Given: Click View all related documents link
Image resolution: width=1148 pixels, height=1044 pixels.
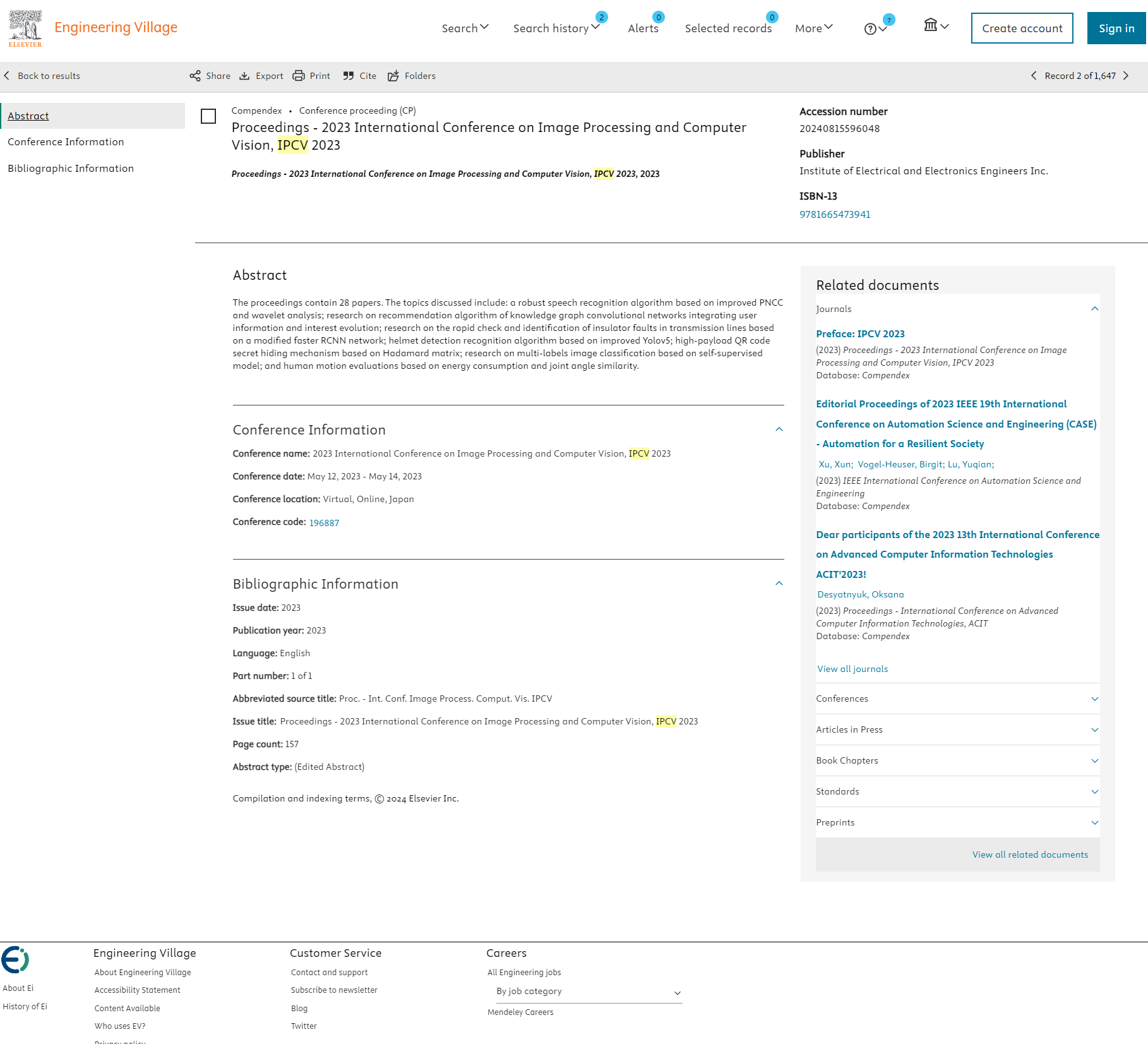Looking at the screenshot, I should pos(1030,855).
